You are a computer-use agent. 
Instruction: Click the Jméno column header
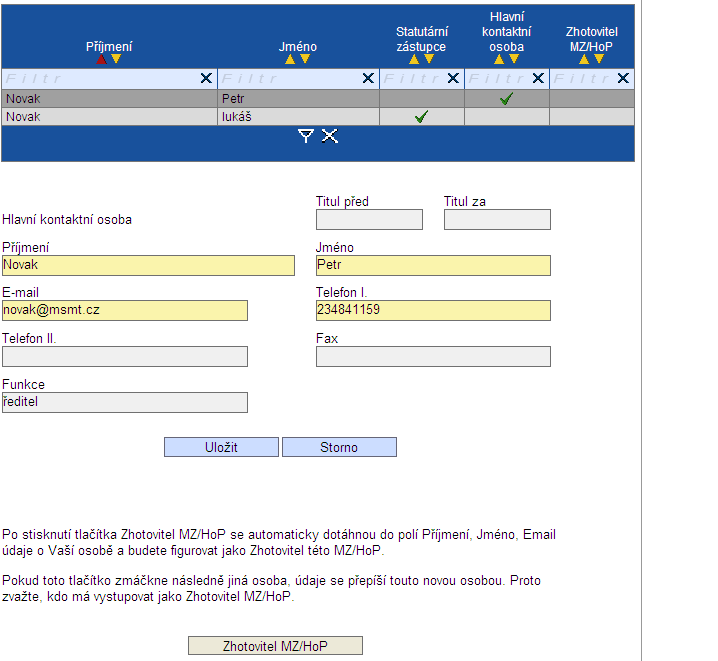coord(298,46)
